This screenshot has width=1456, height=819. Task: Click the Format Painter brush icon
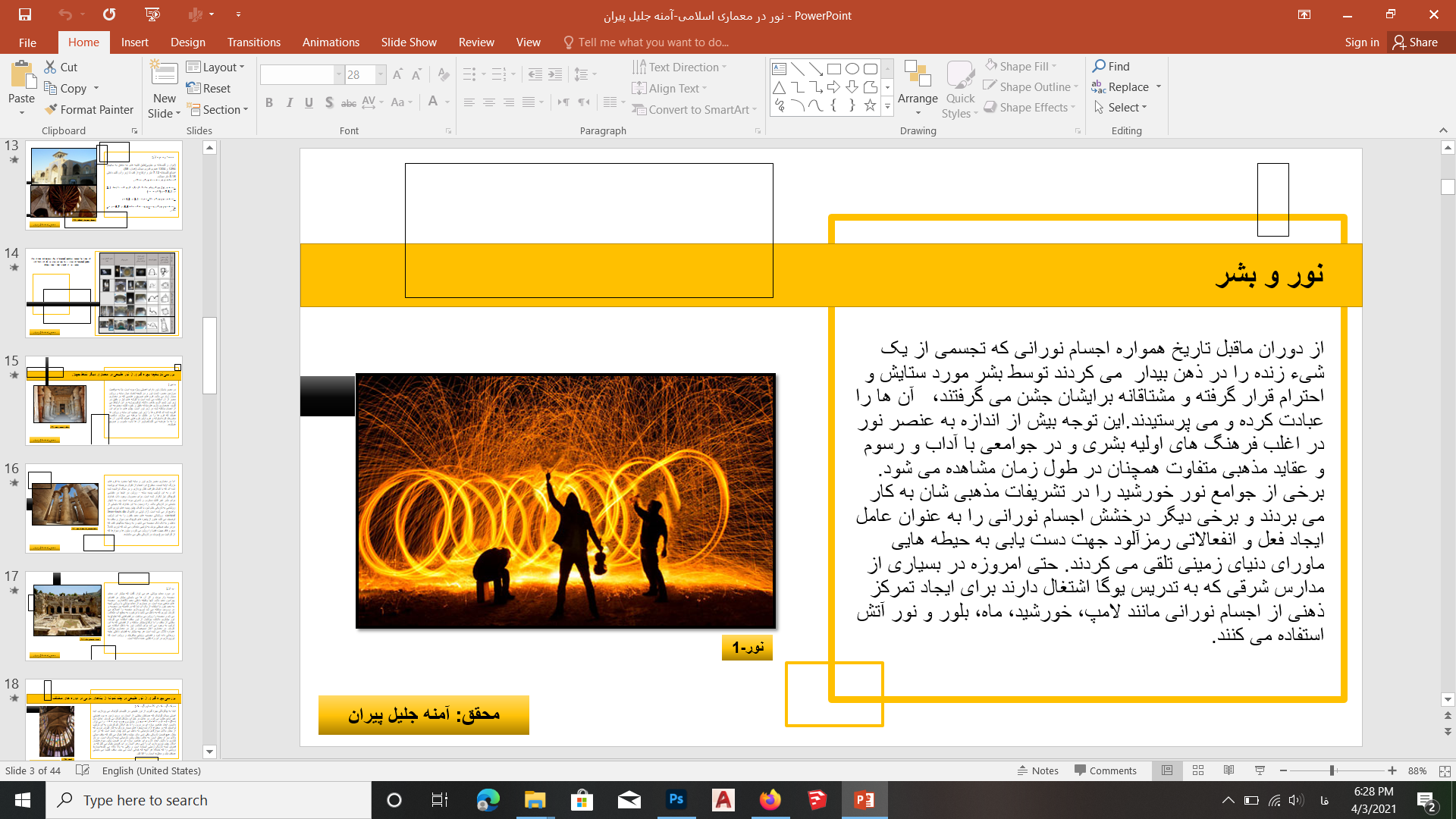coord(51,109)
